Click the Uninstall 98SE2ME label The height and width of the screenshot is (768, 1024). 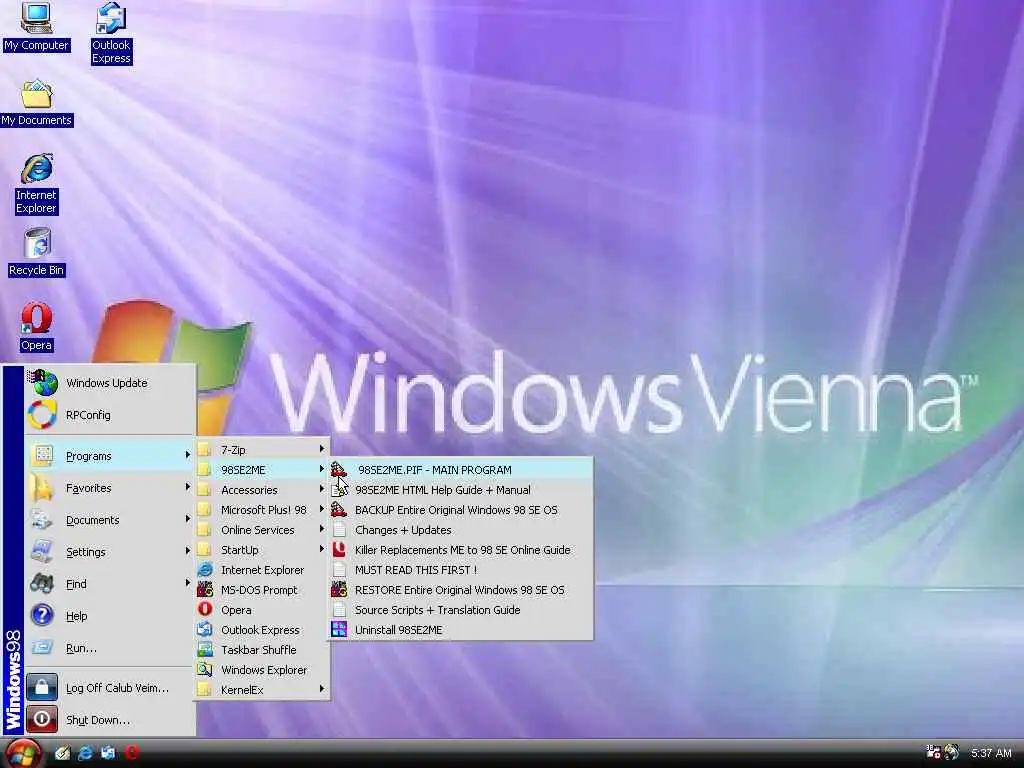click(398, 630)
